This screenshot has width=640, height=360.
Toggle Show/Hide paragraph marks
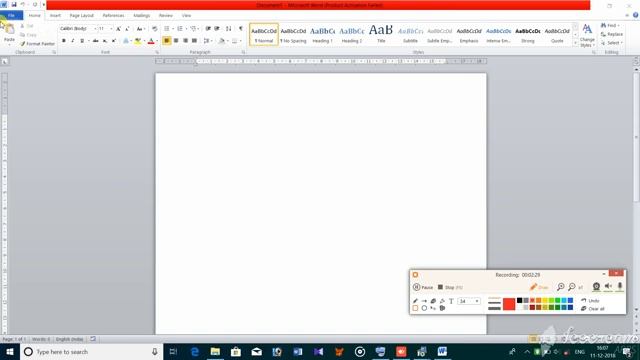(240, 29)
